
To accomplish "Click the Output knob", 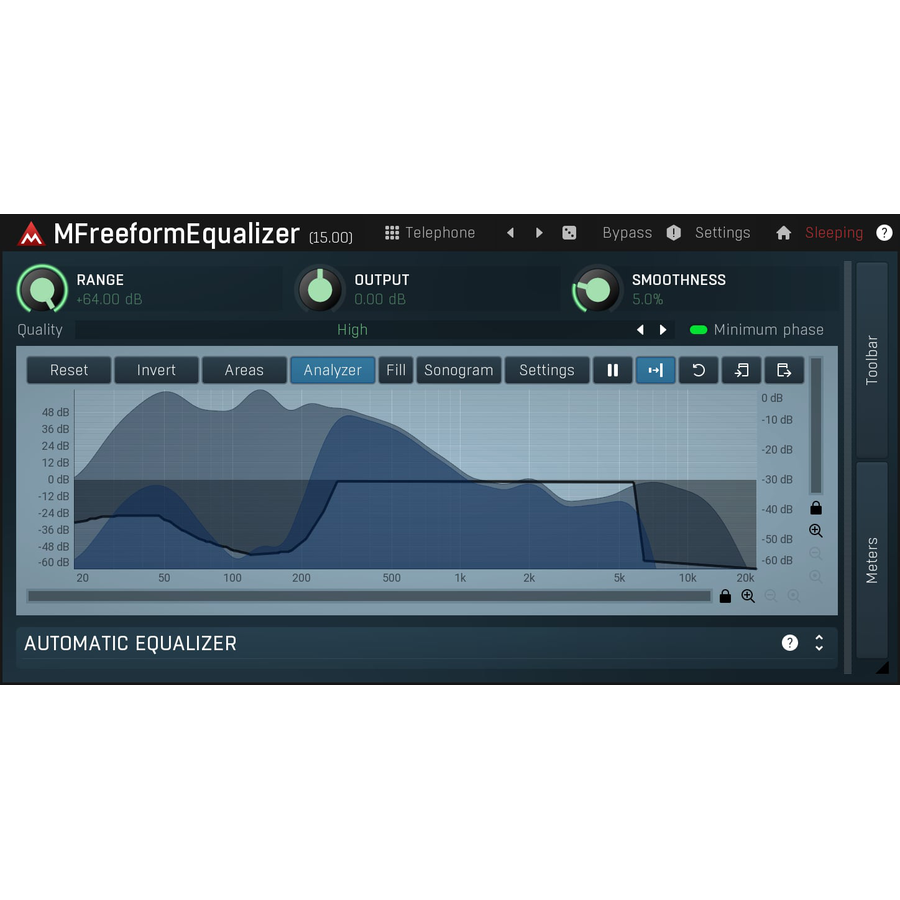I will (320, 289).
